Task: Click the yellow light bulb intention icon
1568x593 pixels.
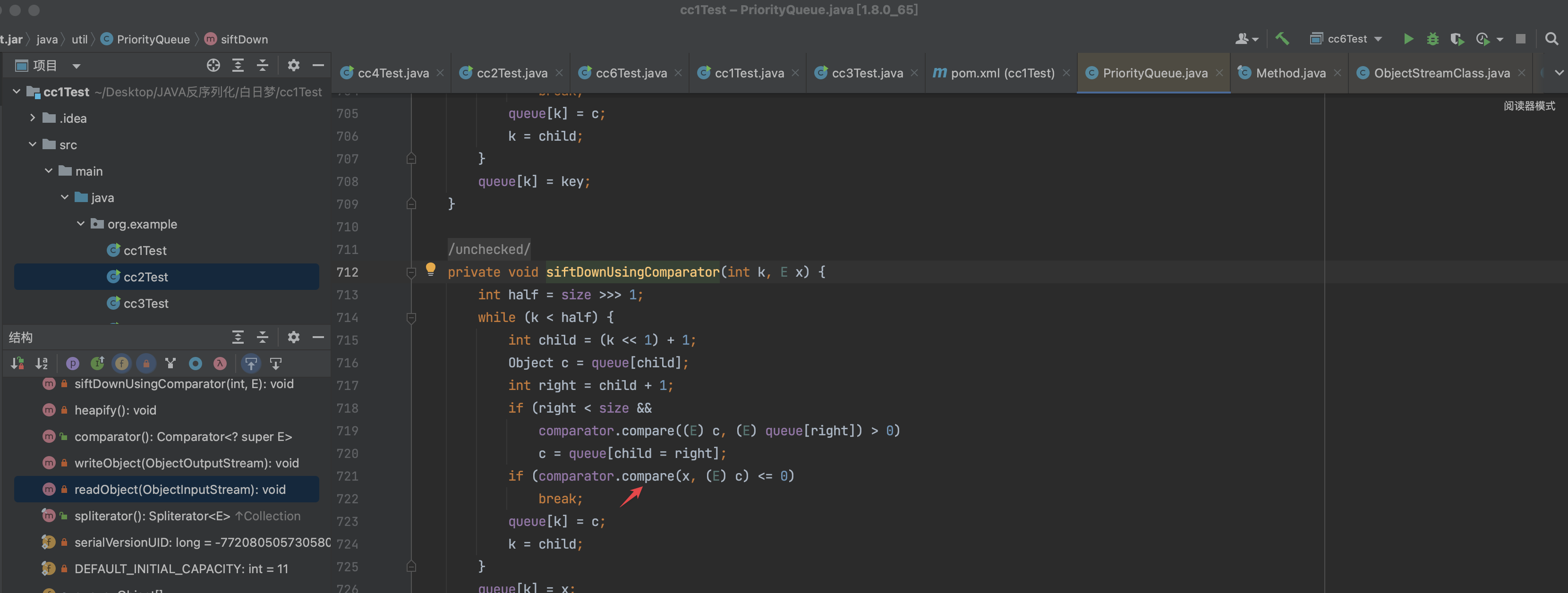Action: (x=430, y=269)
